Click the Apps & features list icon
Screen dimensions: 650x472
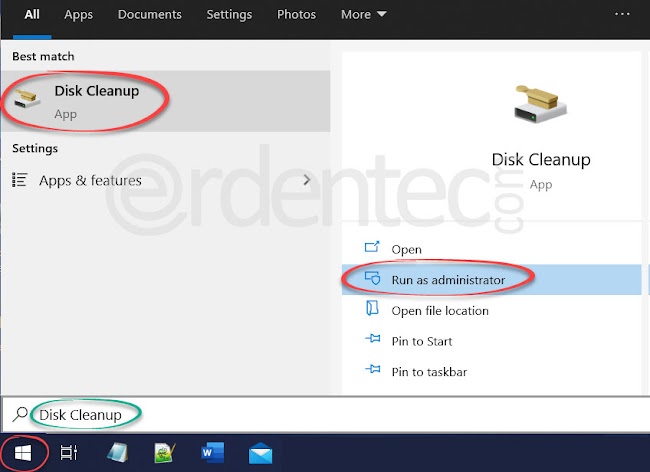pos(19,180)
